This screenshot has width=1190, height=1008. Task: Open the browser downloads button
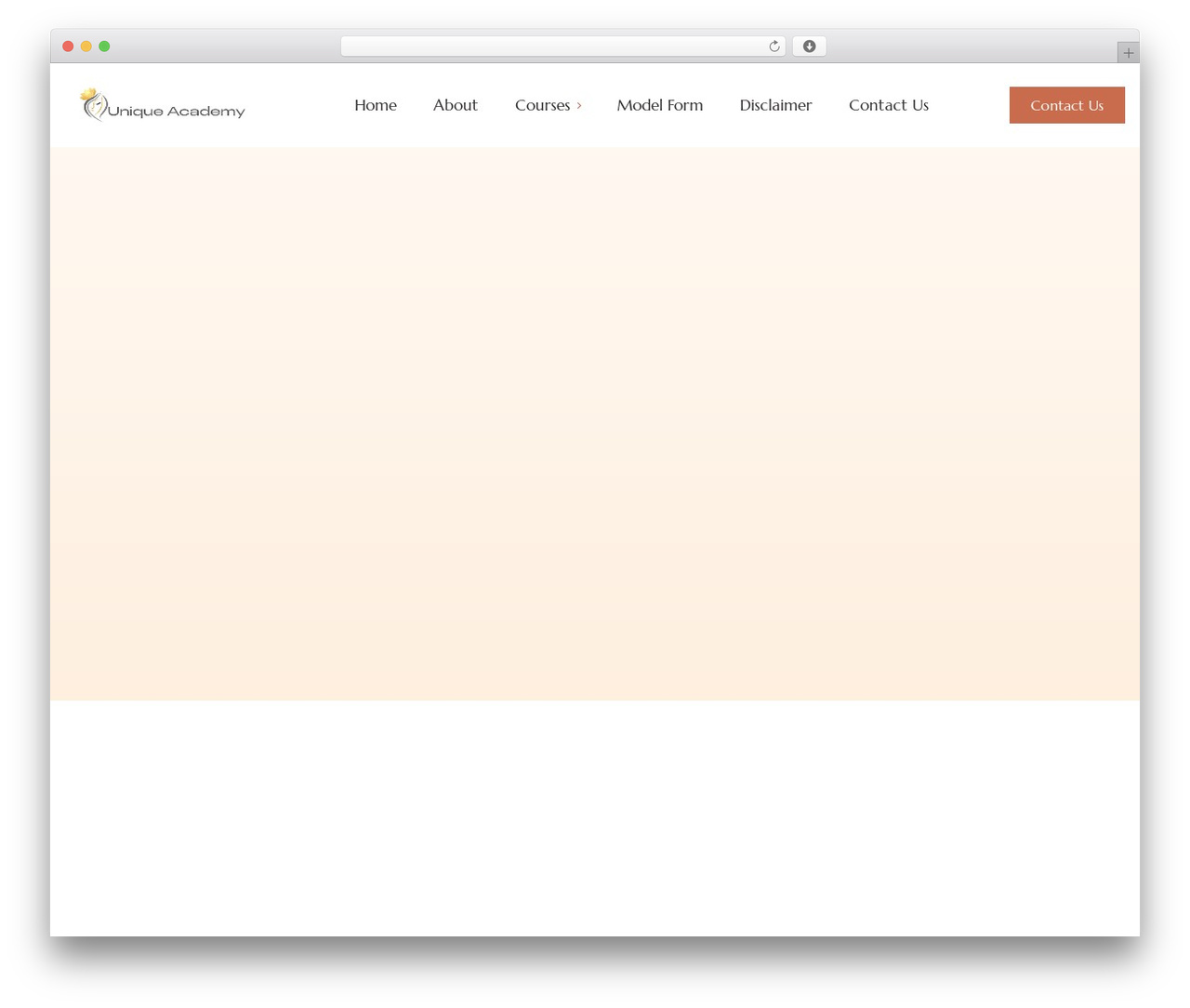click(x=809, y=46)
